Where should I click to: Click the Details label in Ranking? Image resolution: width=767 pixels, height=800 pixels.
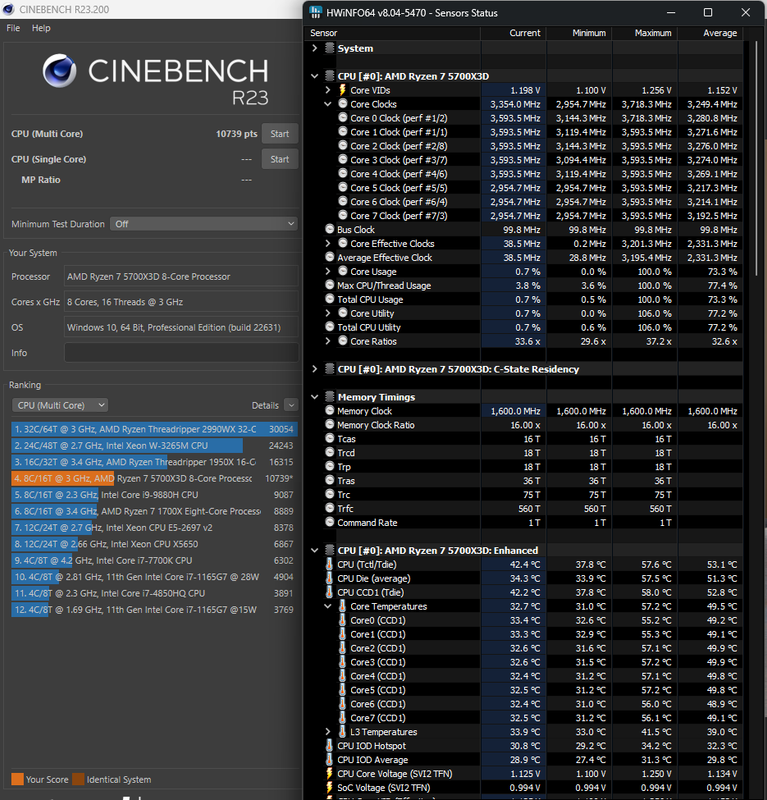265,406
